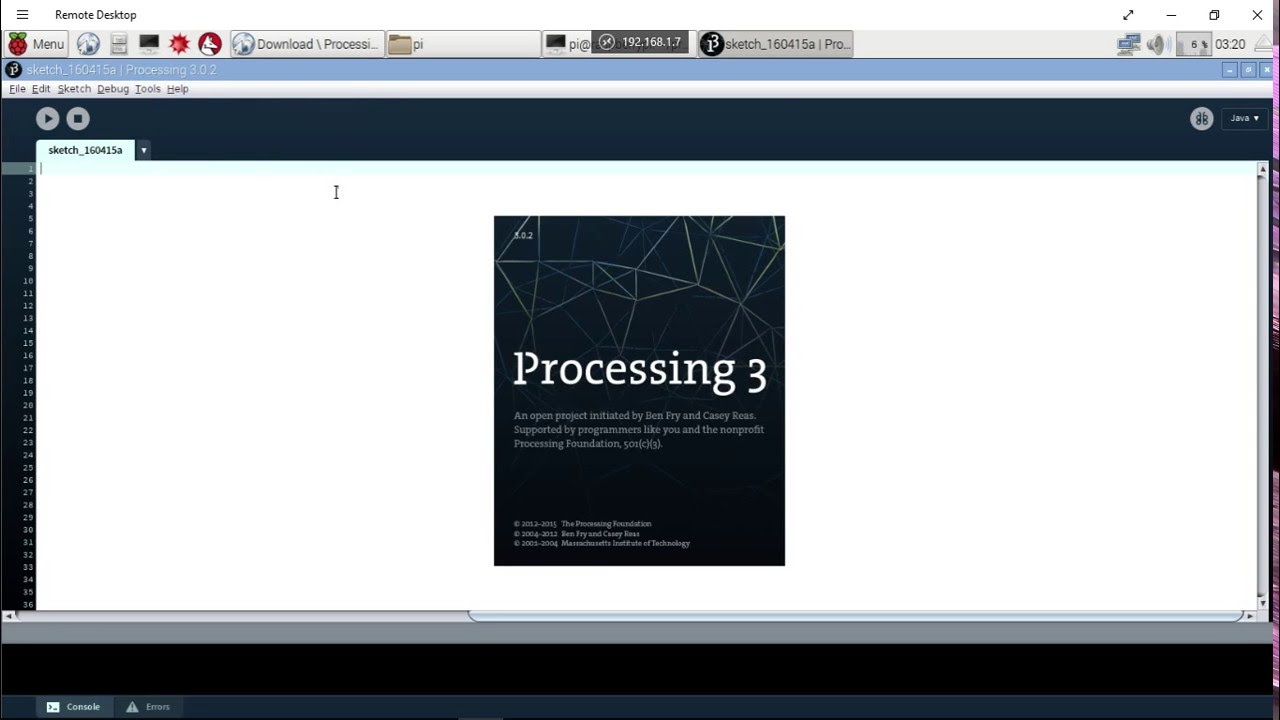The width and height of the screenshot is (1280, 720).
Task: Click the horizontal scroll-right arrow
Action: [x=1250, y=616]
